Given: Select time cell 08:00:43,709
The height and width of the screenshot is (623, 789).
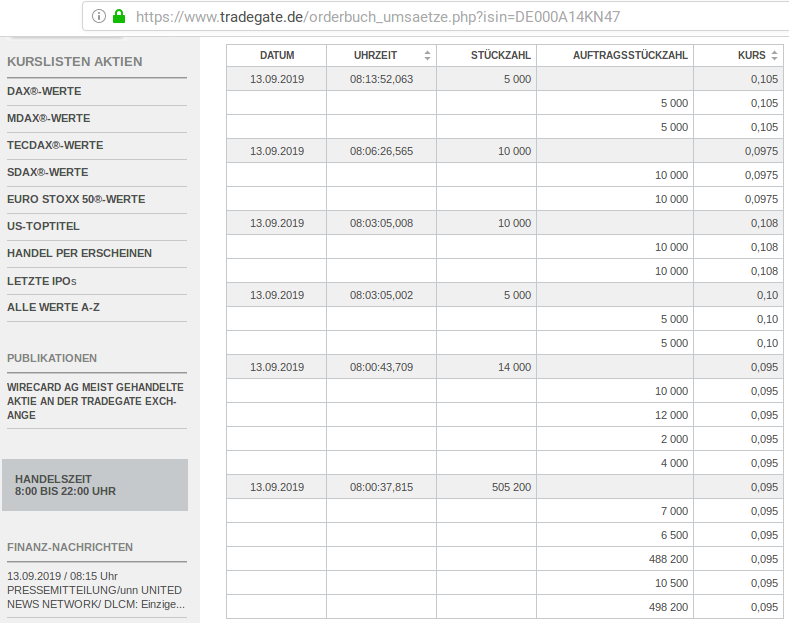Looking at the screenshot, I should pos(381,367).
